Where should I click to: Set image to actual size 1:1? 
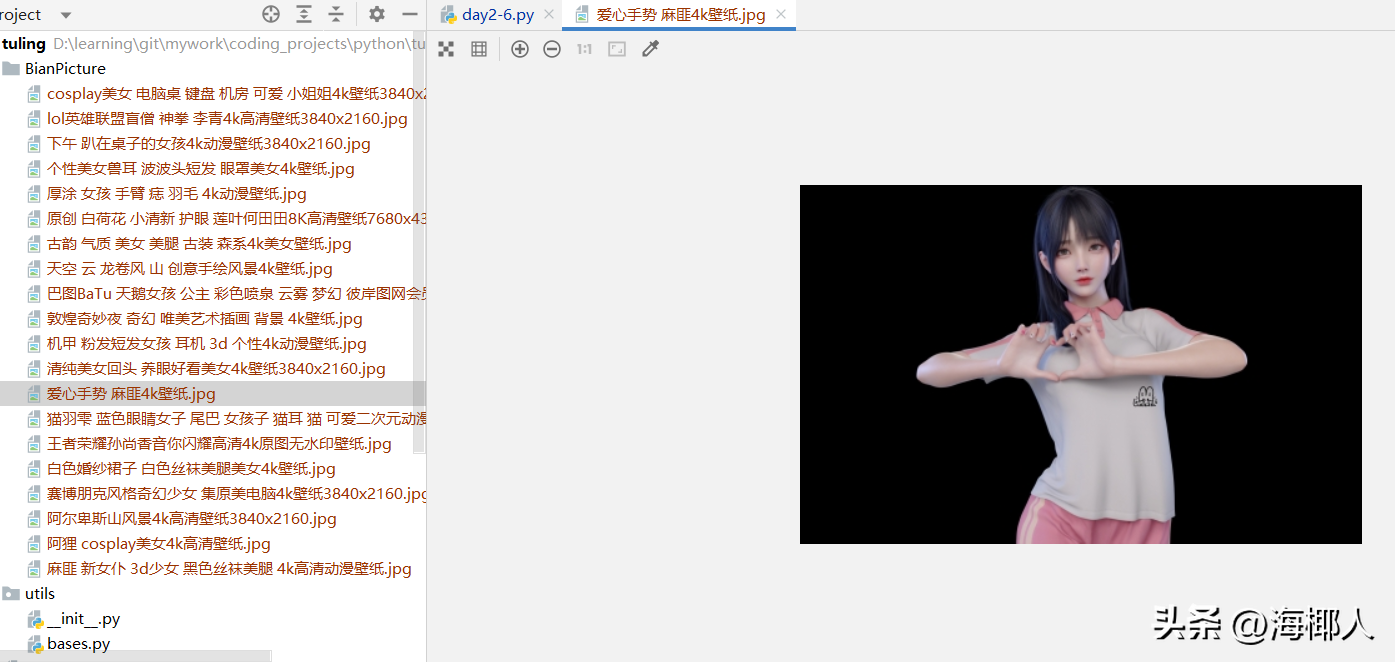pyautogui.click(x=584, y=49)
